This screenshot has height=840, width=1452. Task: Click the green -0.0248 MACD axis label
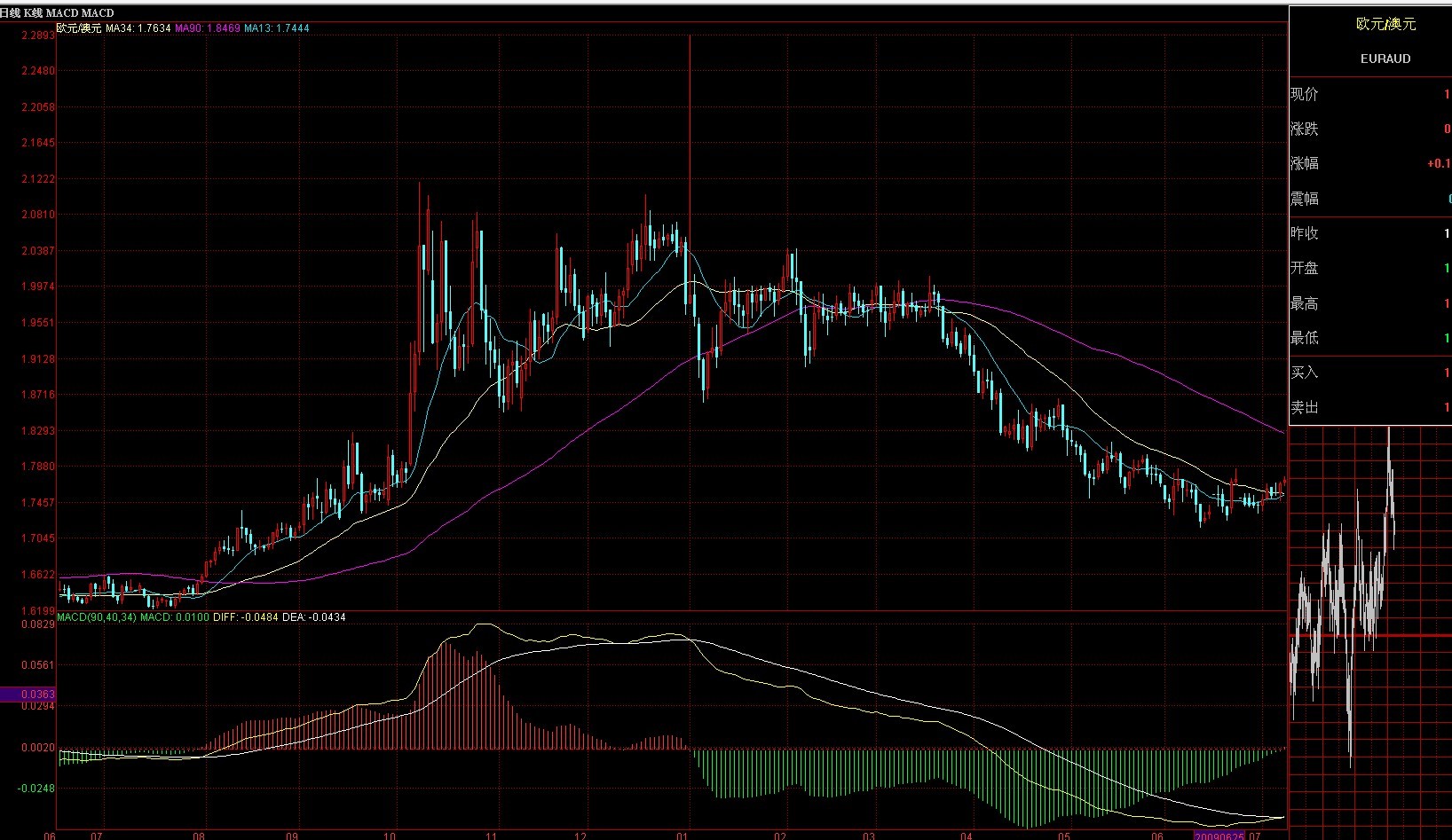pyautogui.click(x=36, y=789)
